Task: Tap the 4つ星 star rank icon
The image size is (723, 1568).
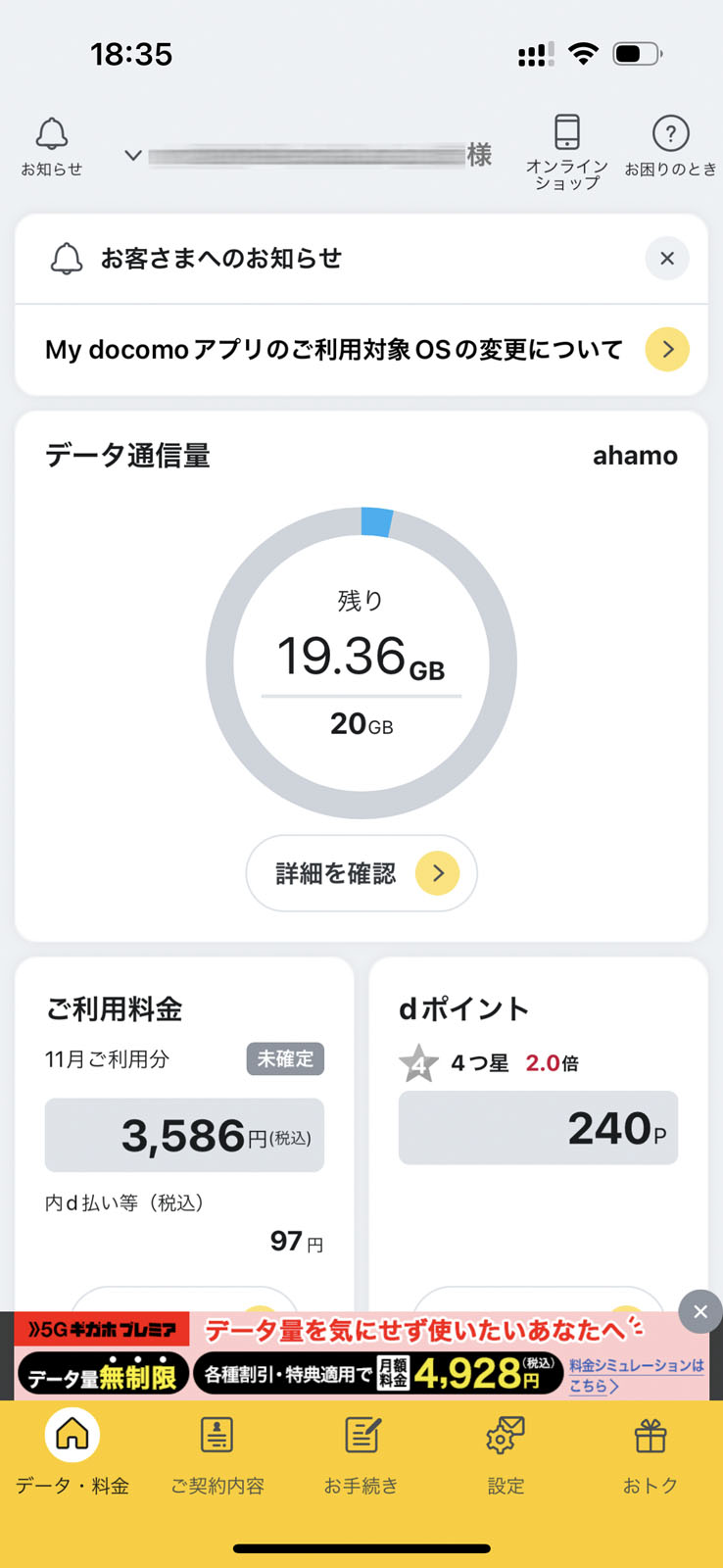Action: [418, 1063]
